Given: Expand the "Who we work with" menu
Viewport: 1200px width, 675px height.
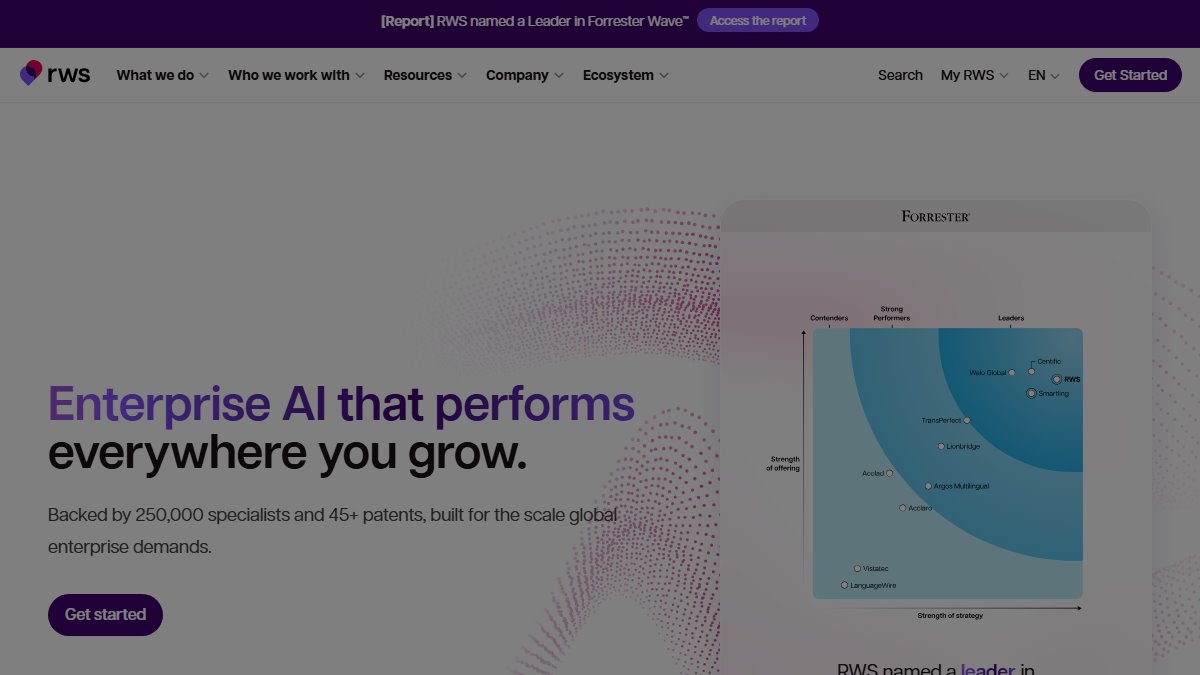Looking at the screenshot, I should [x=296, y=75].
